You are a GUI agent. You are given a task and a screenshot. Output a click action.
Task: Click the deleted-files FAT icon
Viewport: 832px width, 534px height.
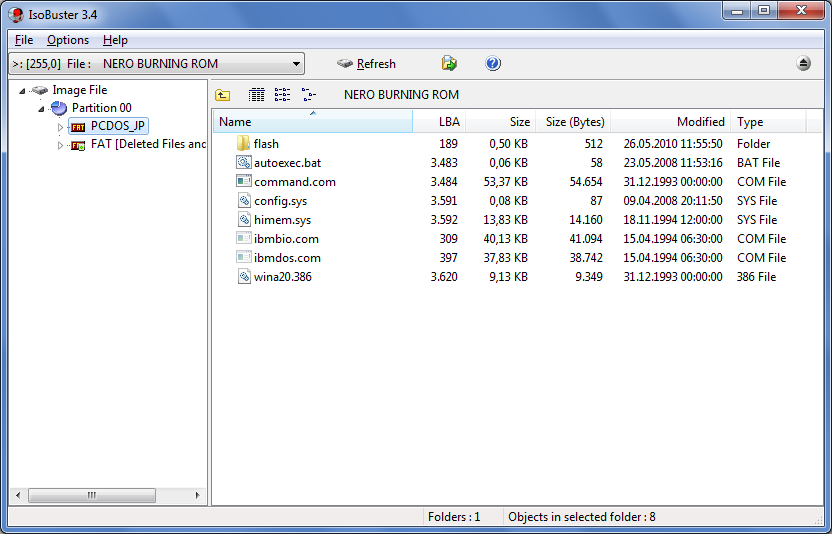[78, 145]
